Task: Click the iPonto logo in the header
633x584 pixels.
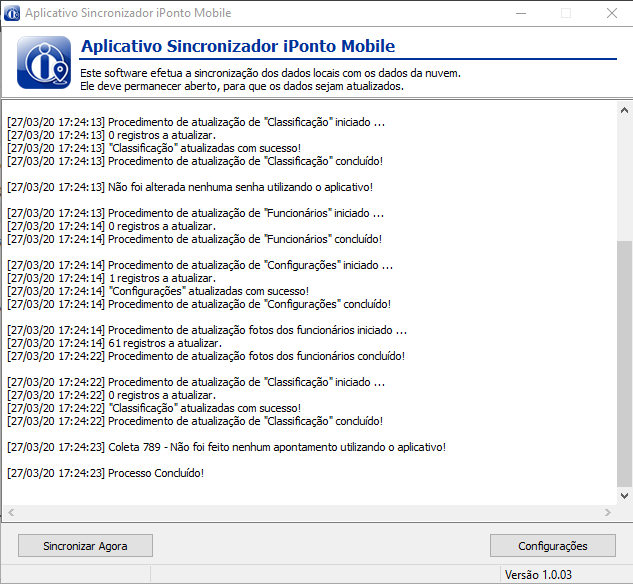Action: click(x=44, y=63)
